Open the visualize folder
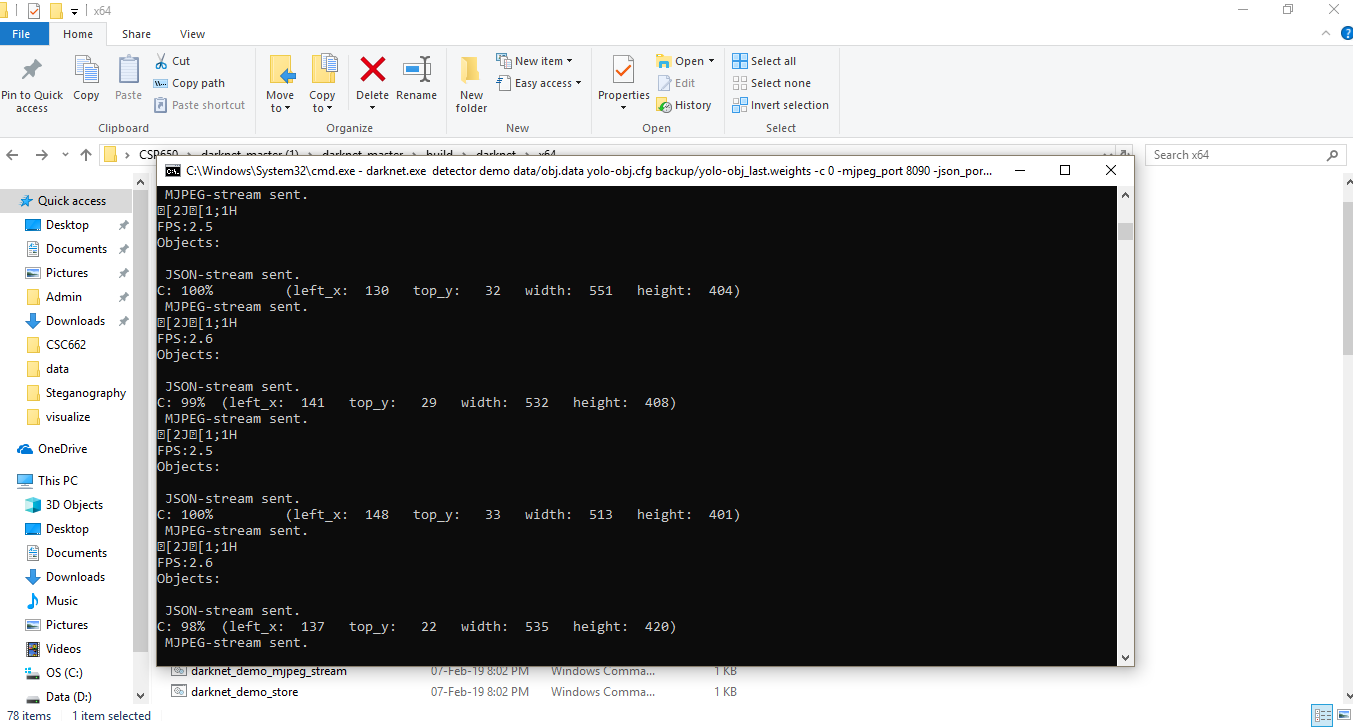1353x727 pixels. coord(68,417)
